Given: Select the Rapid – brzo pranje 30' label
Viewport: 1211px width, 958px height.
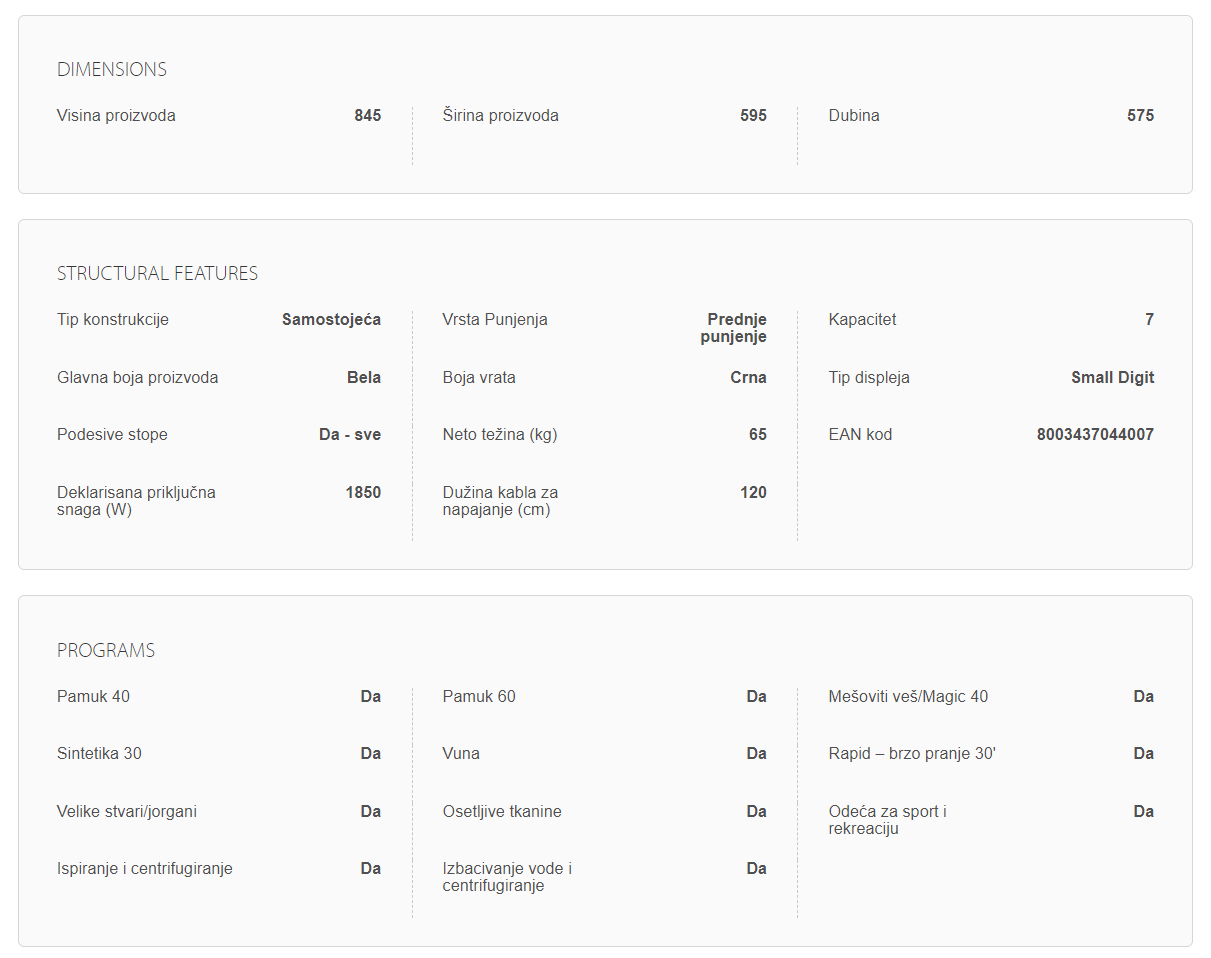Looking at the screenshot, I should pyautogui.click(x=912, y=754).
